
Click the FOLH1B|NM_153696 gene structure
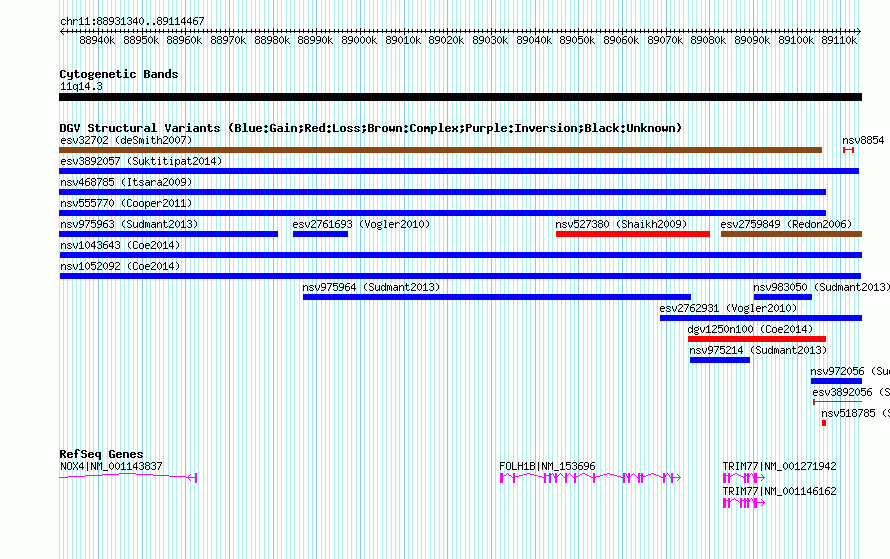point(590,478)
